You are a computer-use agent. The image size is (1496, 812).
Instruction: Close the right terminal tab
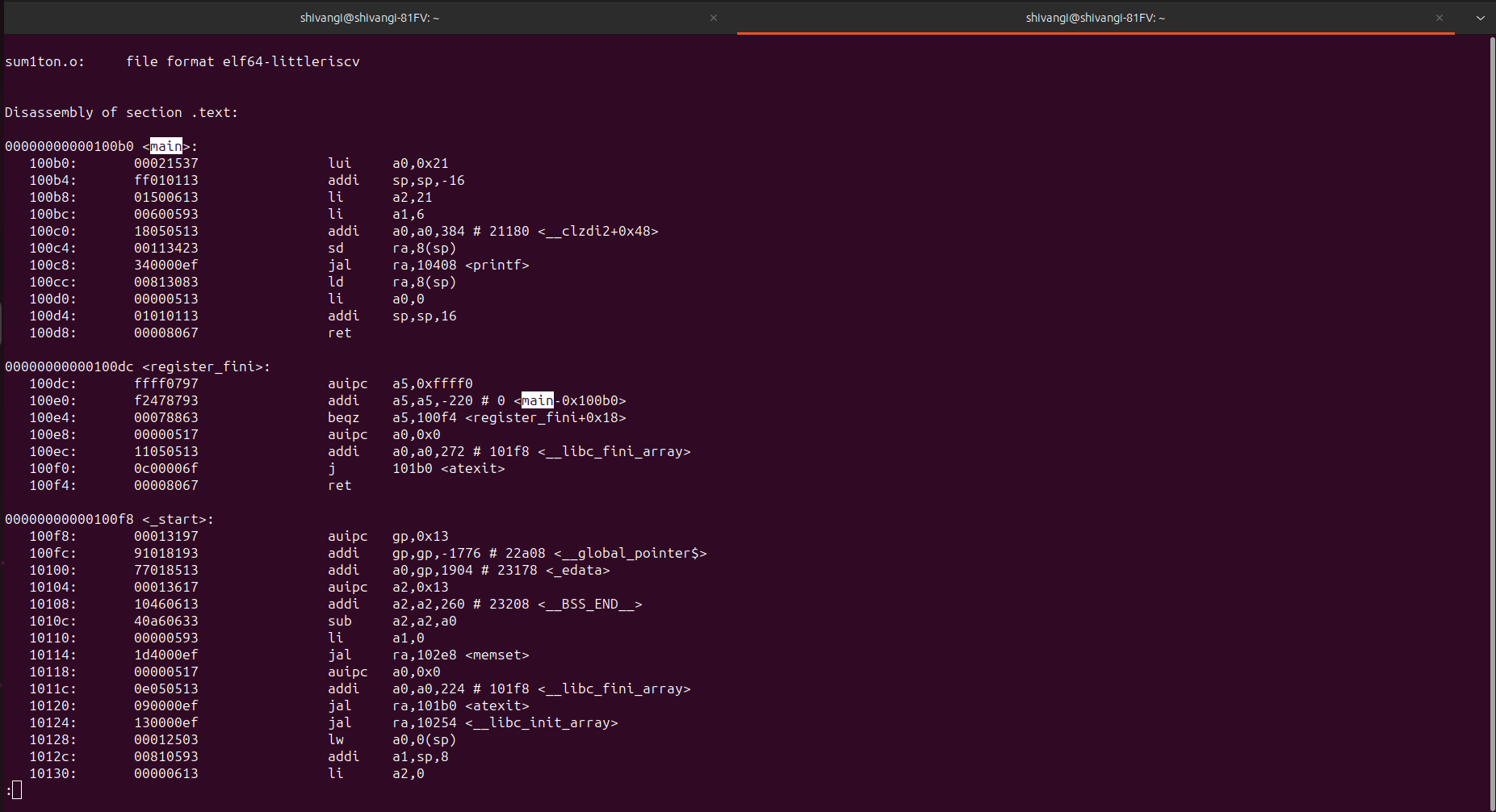point(1439,17)
